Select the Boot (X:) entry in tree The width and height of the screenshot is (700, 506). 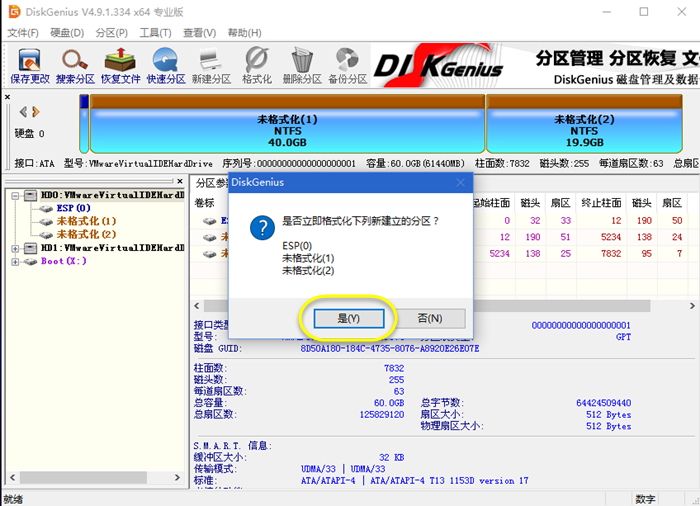click(x=64, y=261)
